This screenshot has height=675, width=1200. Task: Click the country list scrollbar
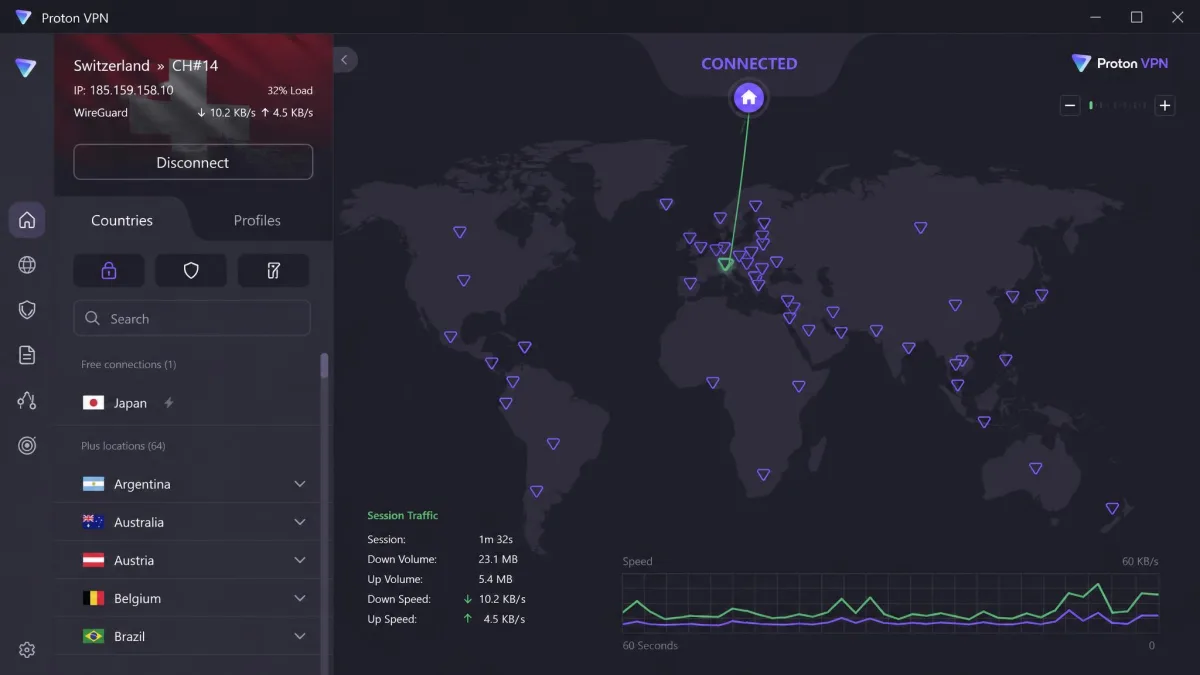[324, 366]
